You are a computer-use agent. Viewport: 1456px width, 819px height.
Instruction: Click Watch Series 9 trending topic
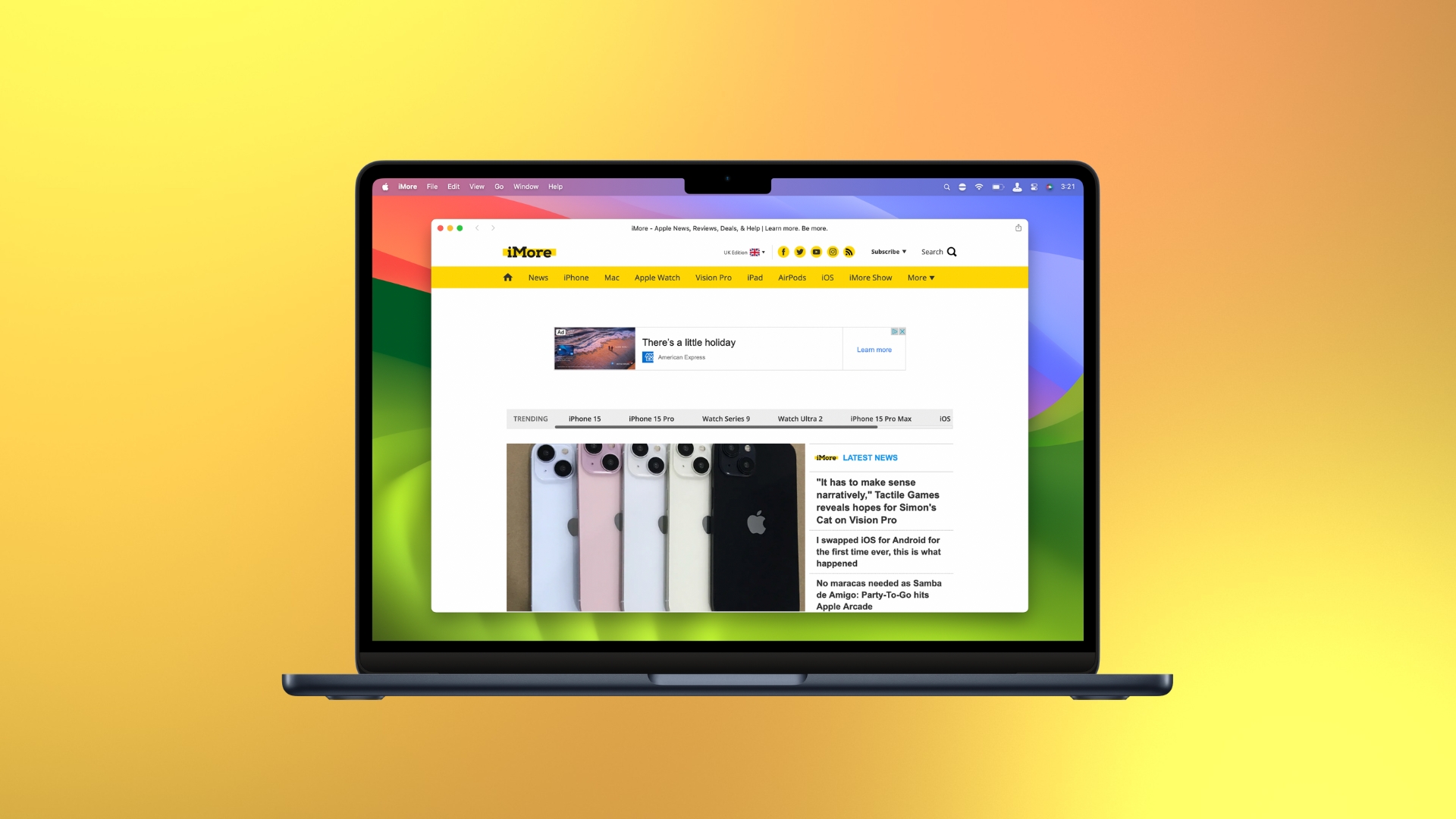(x=724, y=418)
